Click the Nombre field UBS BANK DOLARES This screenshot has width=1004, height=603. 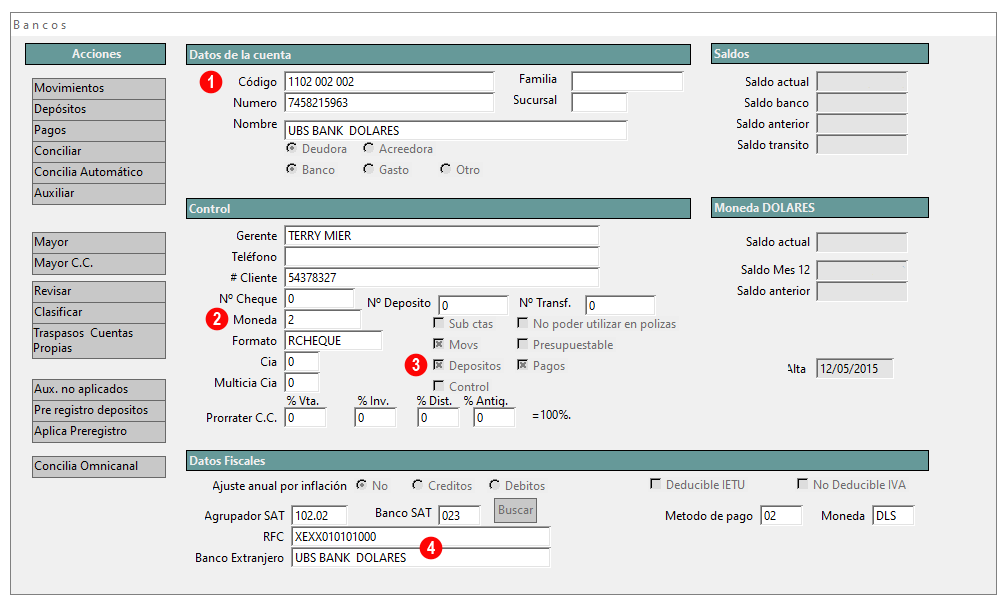pos(456,131)
